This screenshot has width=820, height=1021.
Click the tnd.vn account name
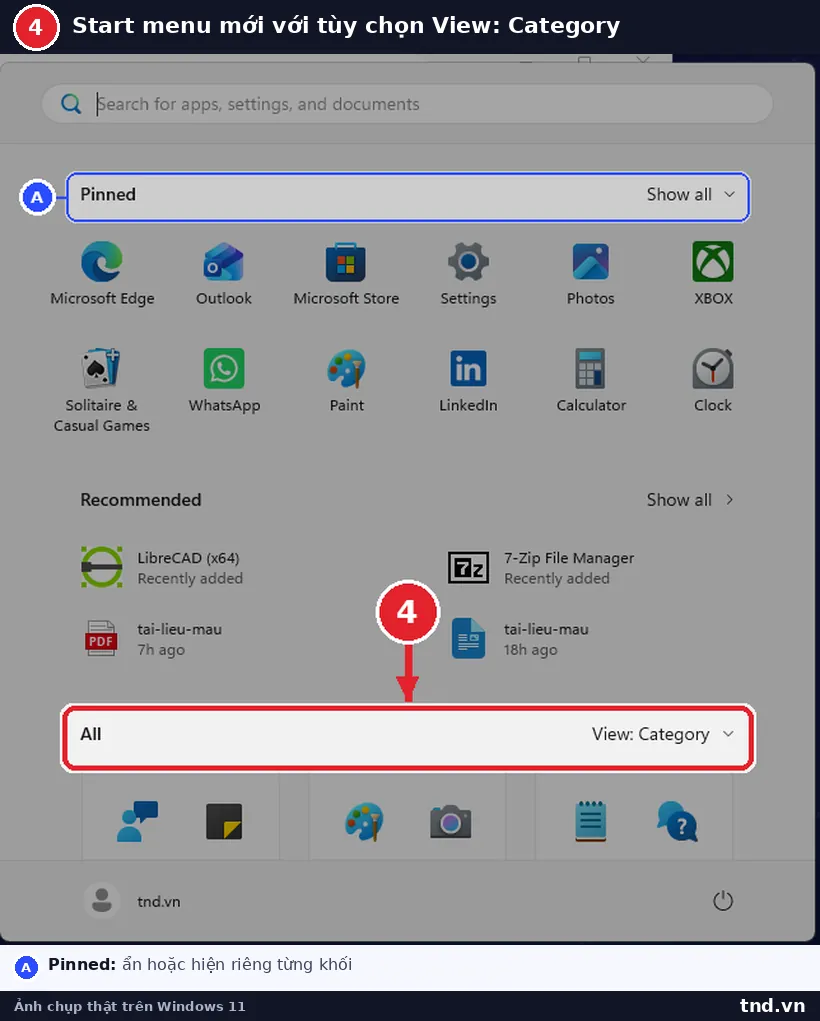(x=158, y=902)
